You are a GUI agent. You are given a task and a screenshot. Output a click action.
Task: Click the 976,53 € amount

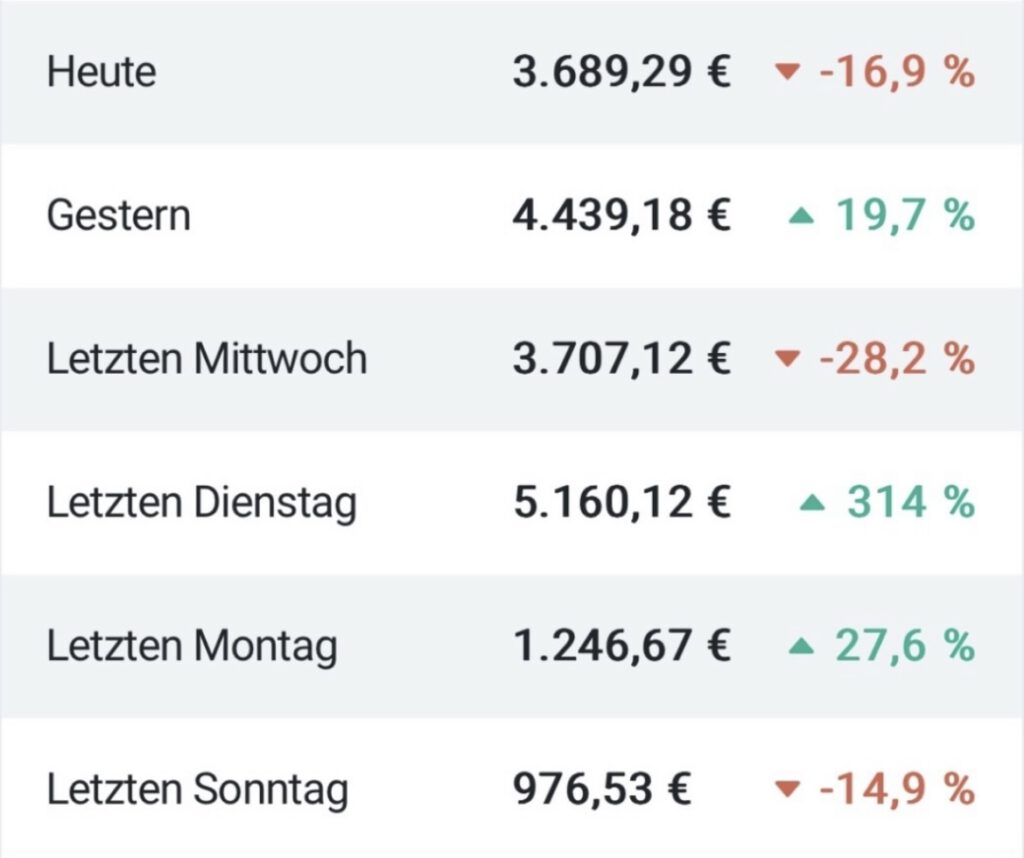coord(601,789)
